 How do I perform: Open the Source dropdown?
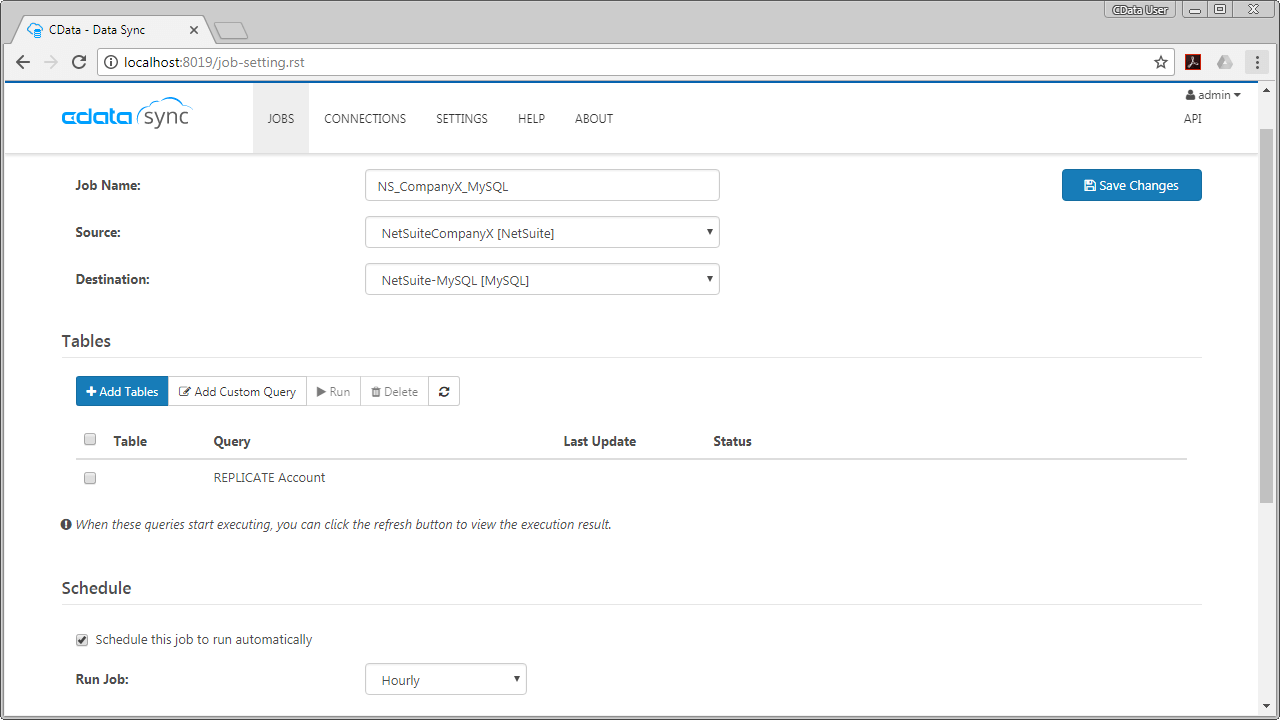542,232
